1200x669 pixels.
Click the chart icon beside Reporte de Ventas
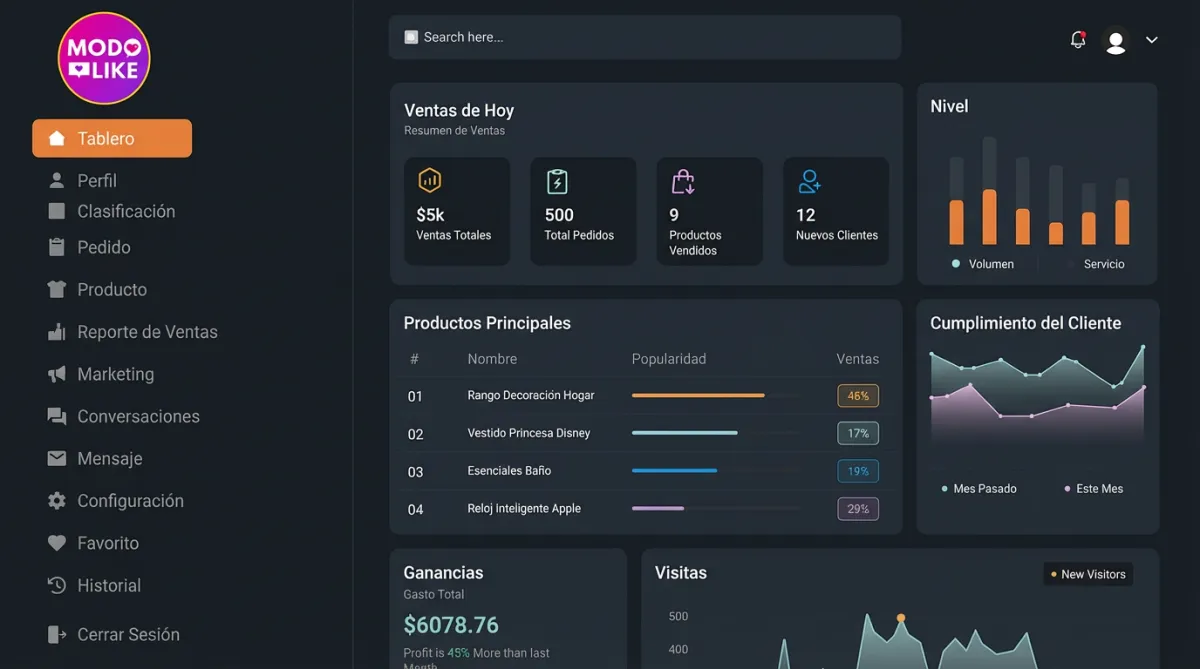point(57,332)
